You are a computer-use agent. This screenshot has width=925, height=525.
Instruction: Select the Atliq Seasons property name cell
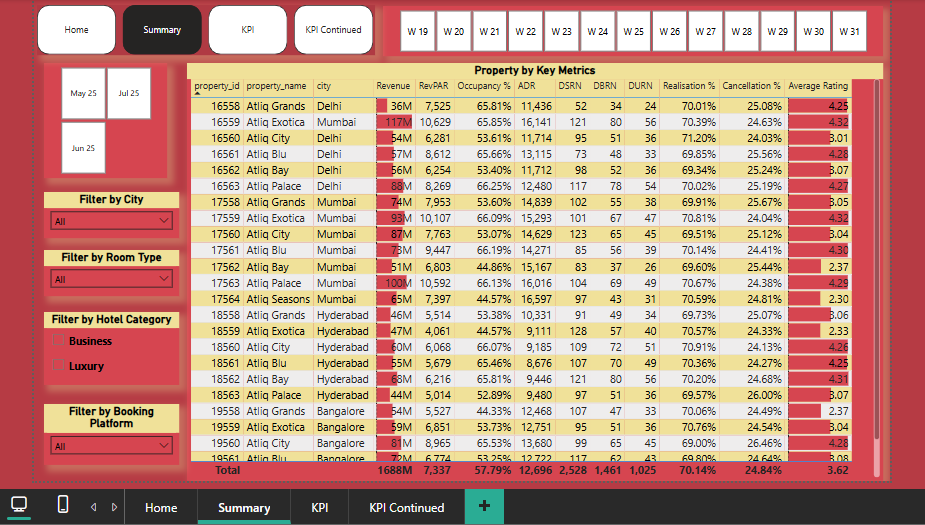pos(278,299)
